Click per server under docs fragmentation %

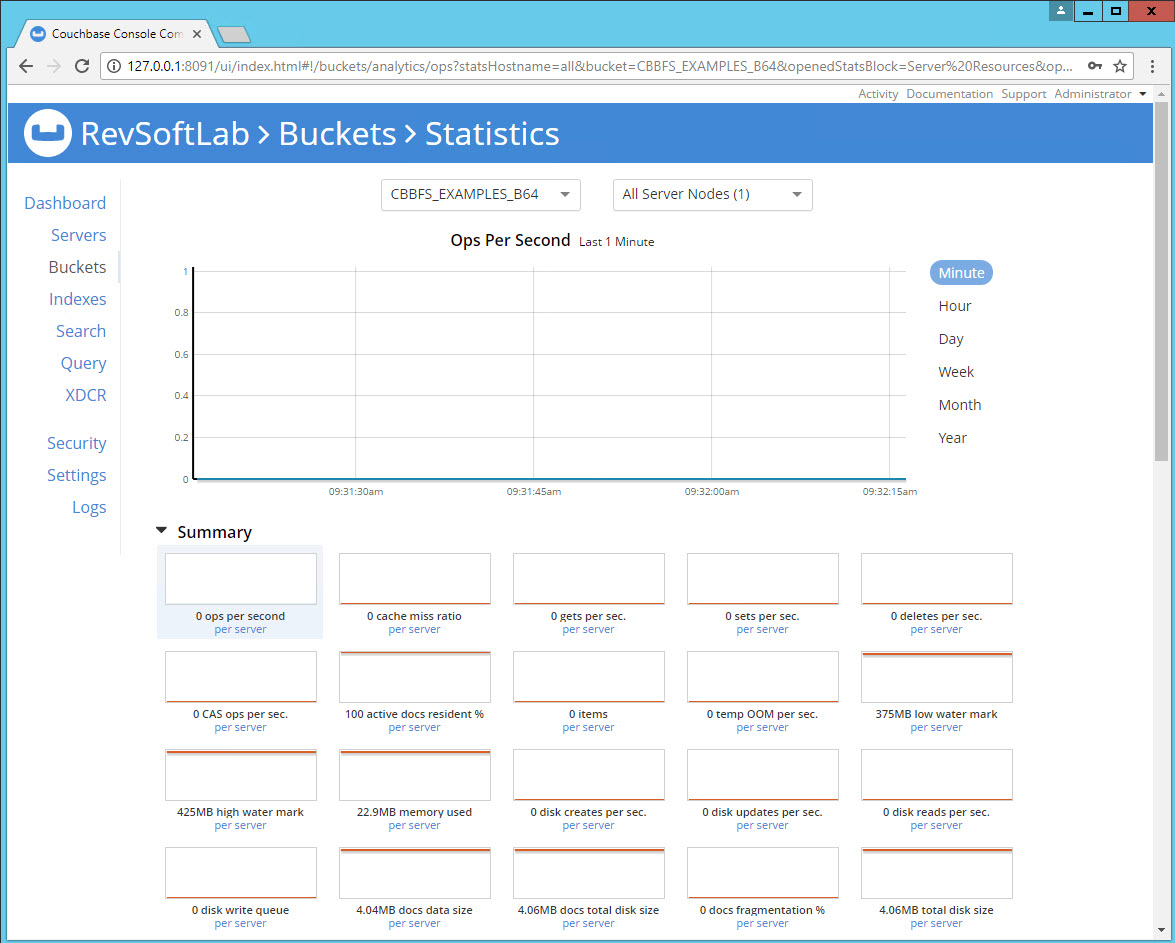click(x=762, y=924)
